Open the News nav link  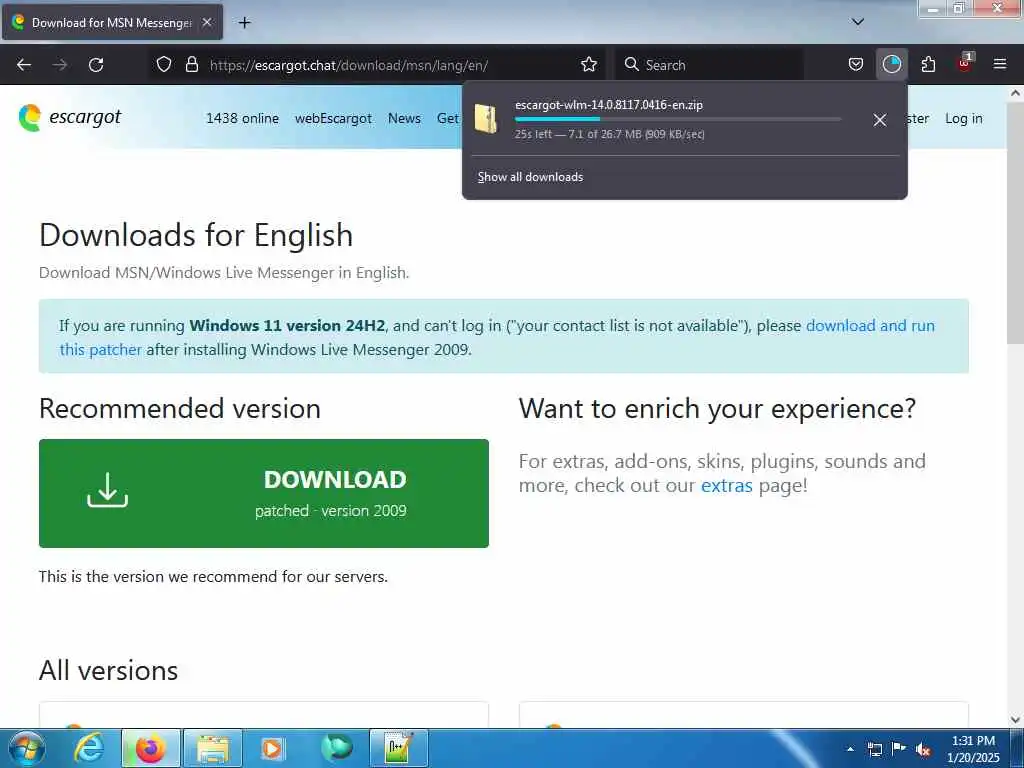[x=404, y=118]
